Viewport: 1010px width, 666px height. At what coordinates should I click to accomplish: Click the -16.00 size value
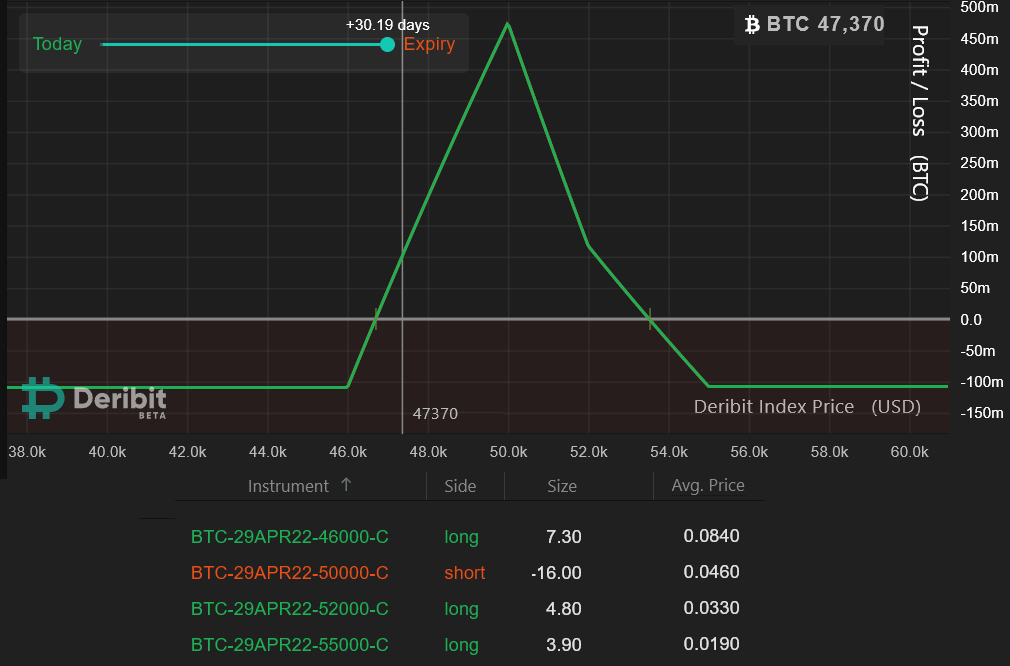(x=557, y=573)
